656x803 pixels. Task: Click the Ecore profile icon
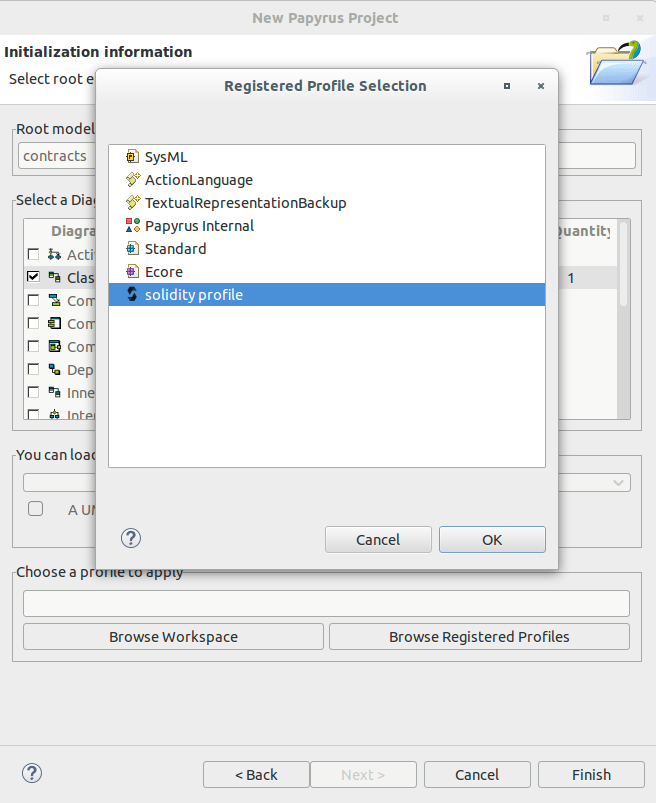click(x=132, y=271)
